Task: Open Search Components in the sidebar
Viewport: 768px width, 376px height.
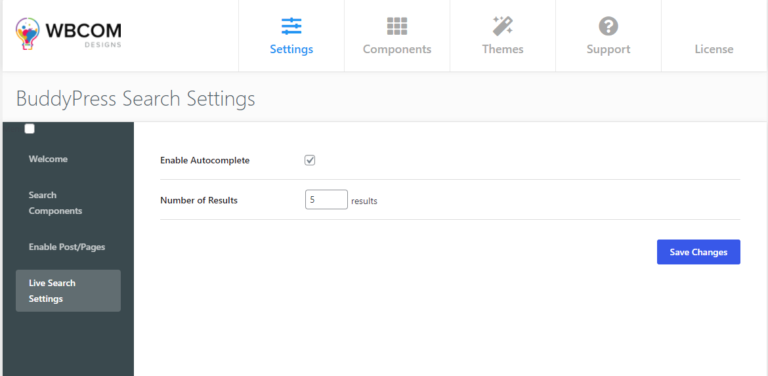Action: [x=55, y=203]
